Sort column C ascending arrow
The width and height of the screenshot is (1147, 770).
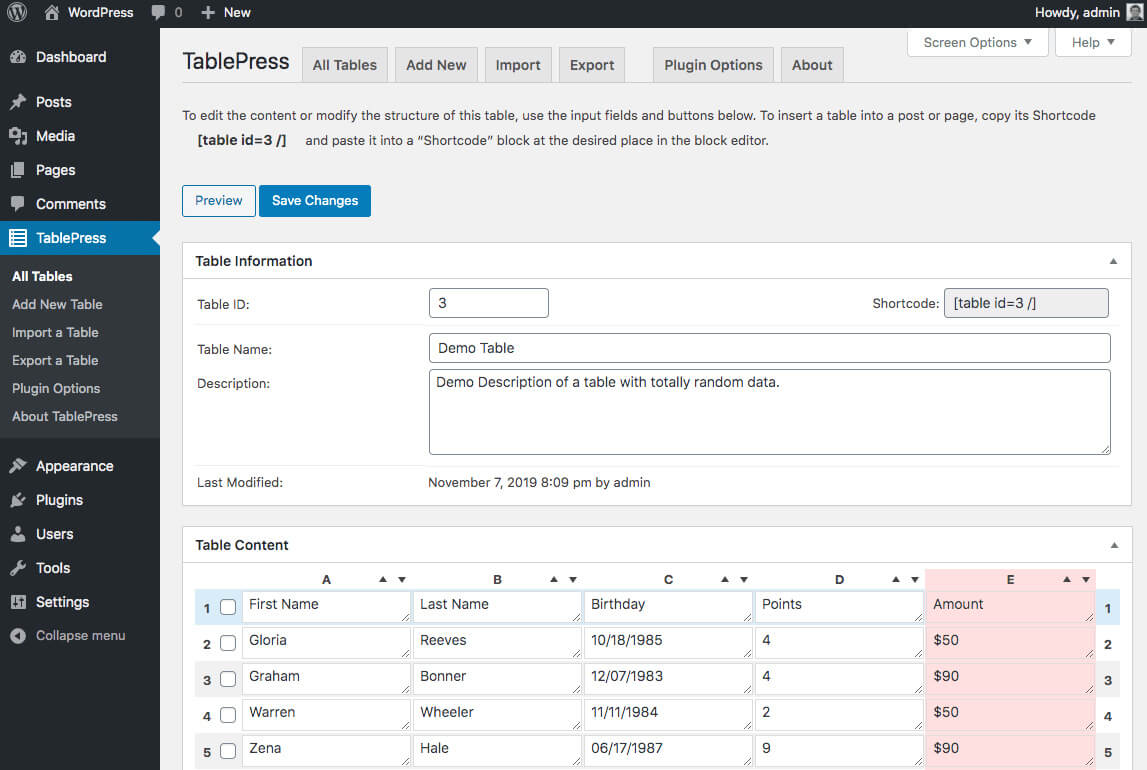725,579
